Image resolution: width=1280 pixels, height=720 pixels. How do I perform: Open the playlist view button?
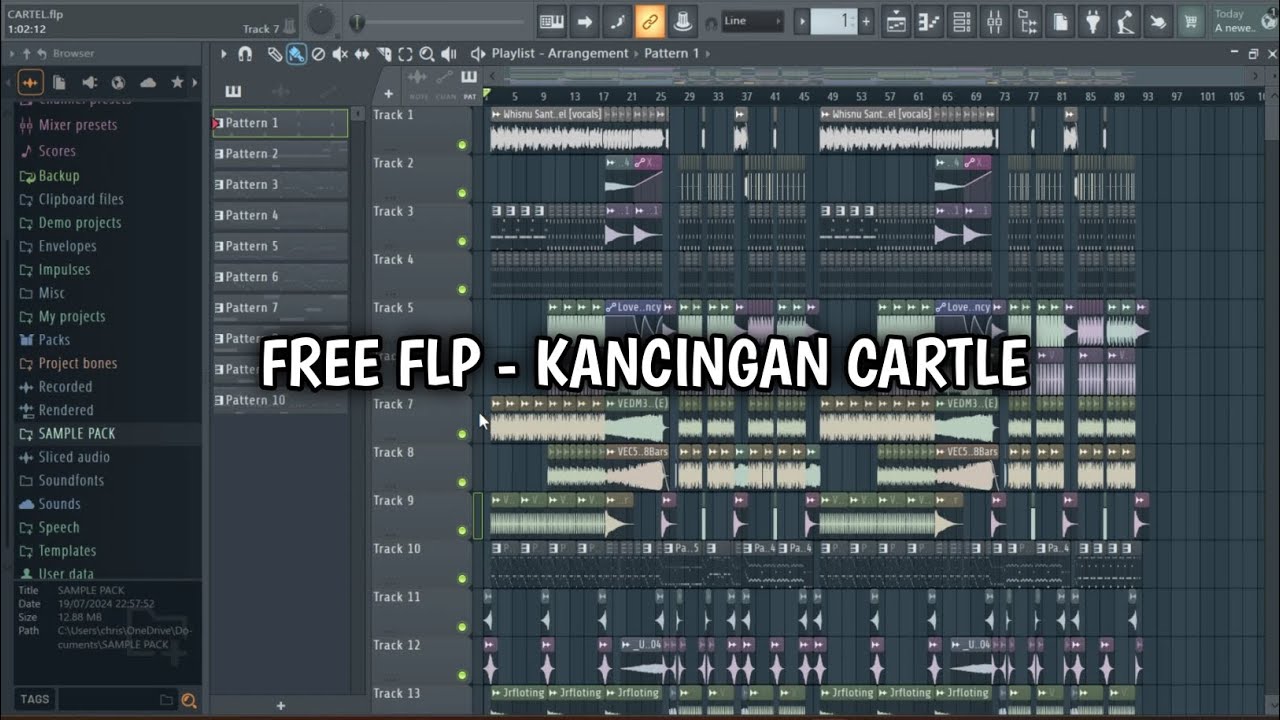click(897, 20)
